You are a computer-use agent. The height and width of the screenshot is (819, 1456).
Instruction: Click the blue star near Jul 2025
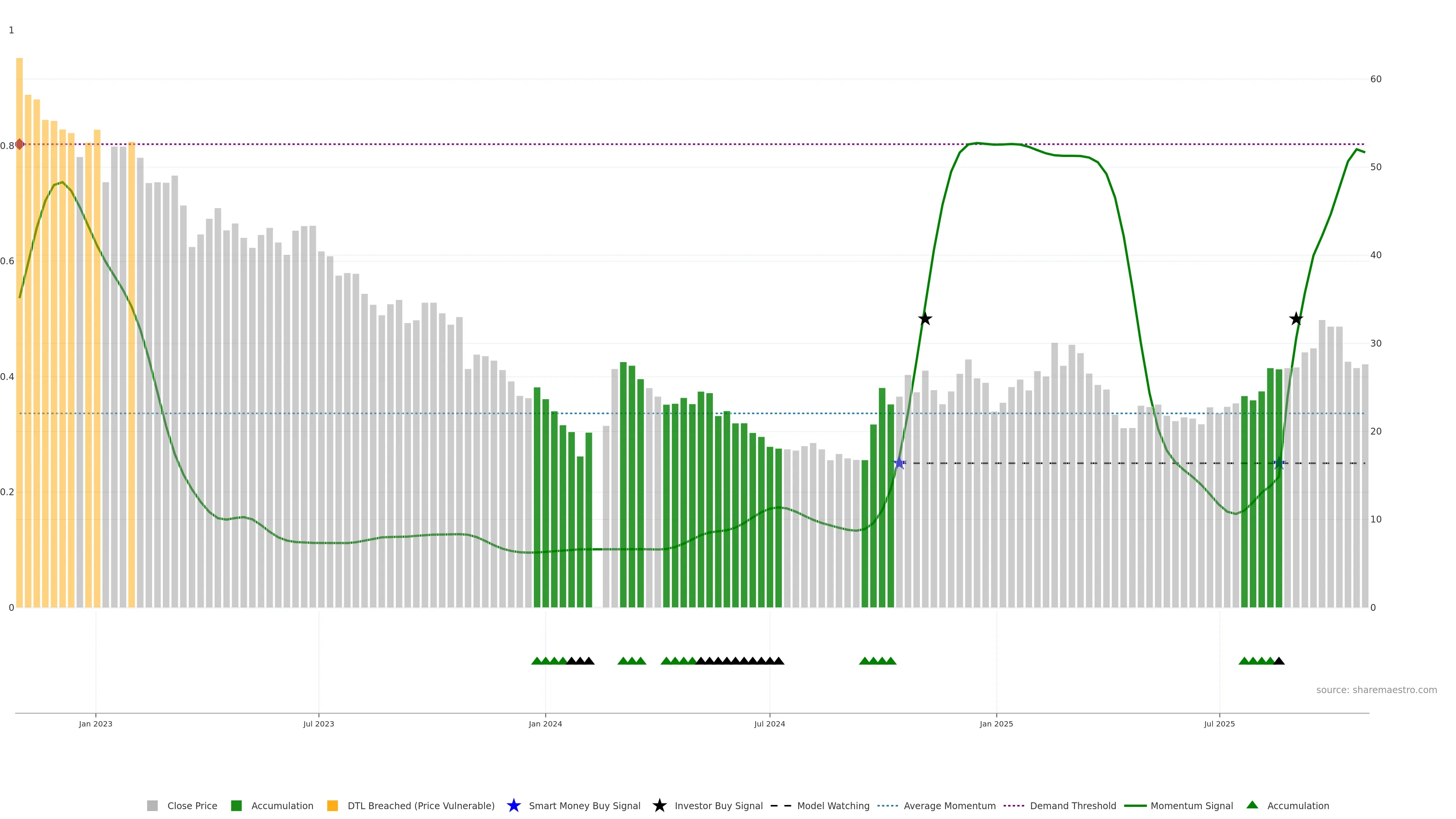point(1279,463)
